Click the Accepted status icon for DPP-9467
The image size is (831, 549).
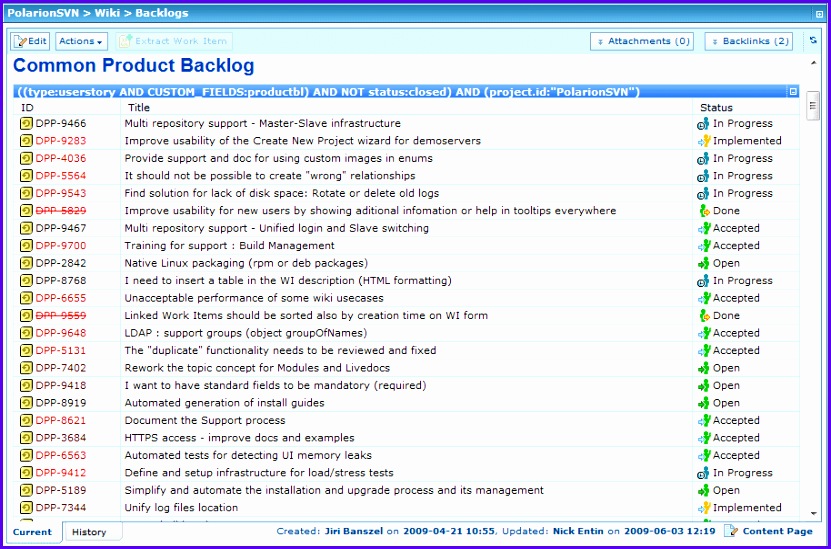point(703,229)
